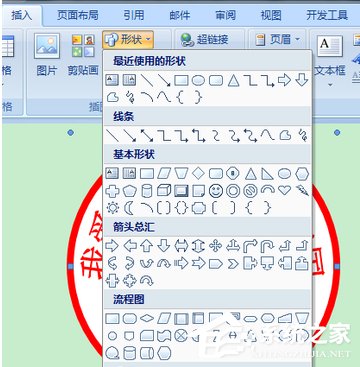The width and height of the screenshot is (360, 367).
Task: Select the quad arrow shape
Action: click(216, 246)
